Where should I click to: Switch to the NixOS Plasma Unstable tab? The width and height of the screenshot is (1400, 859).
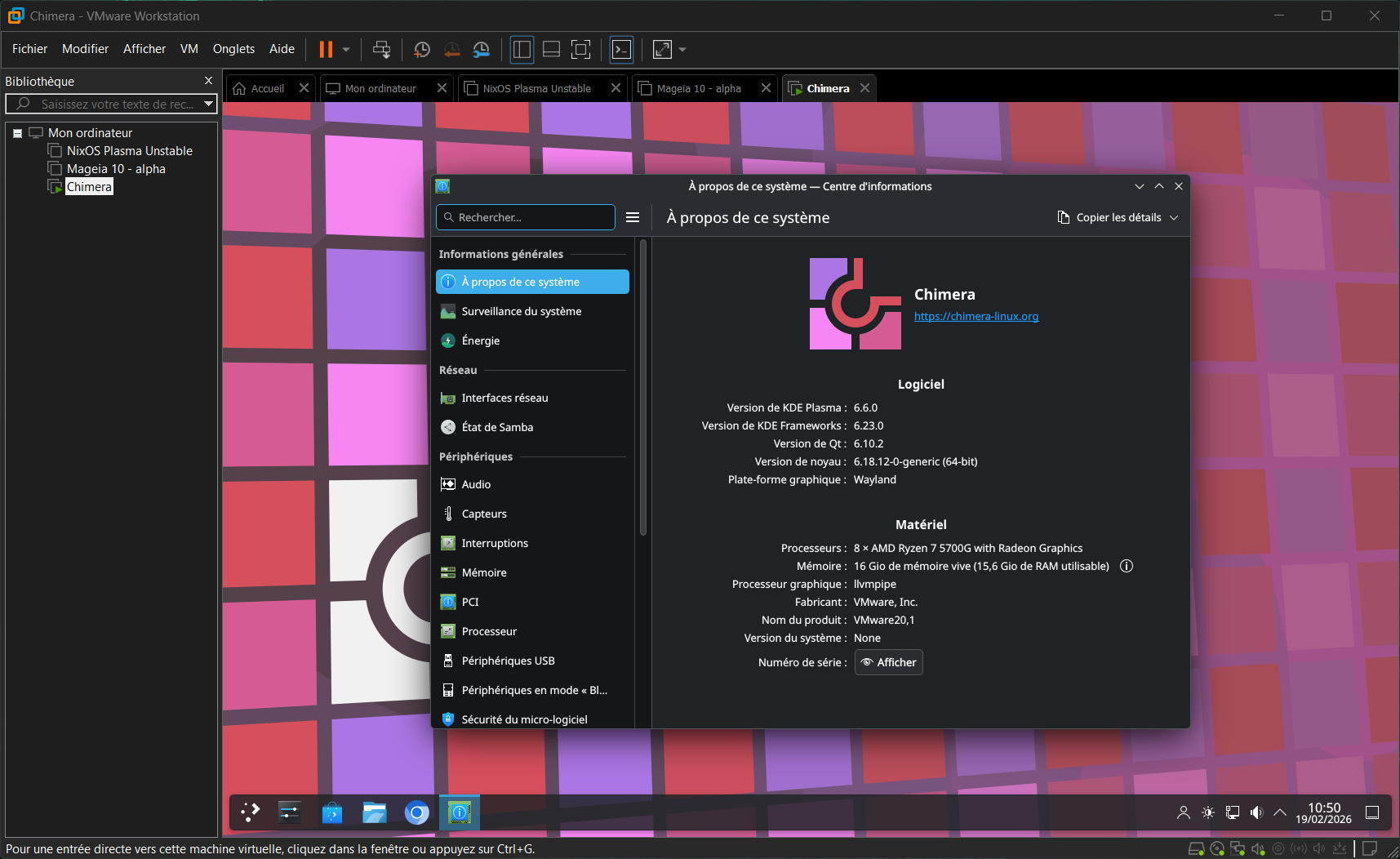[536, 88]
